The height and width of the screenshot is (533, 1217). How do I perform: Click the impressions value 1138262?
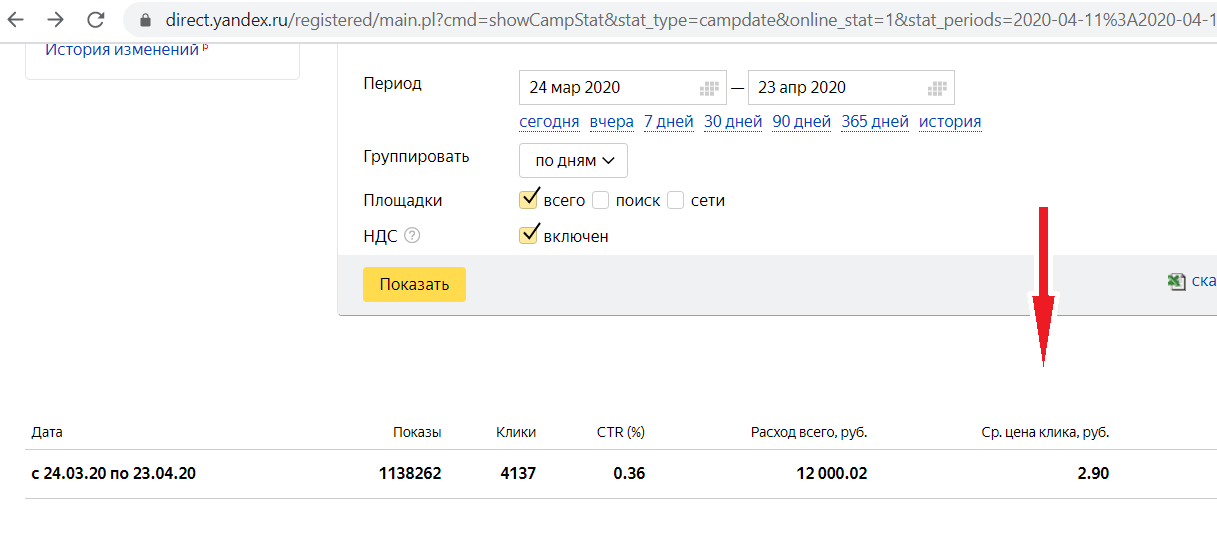point(410,474)
